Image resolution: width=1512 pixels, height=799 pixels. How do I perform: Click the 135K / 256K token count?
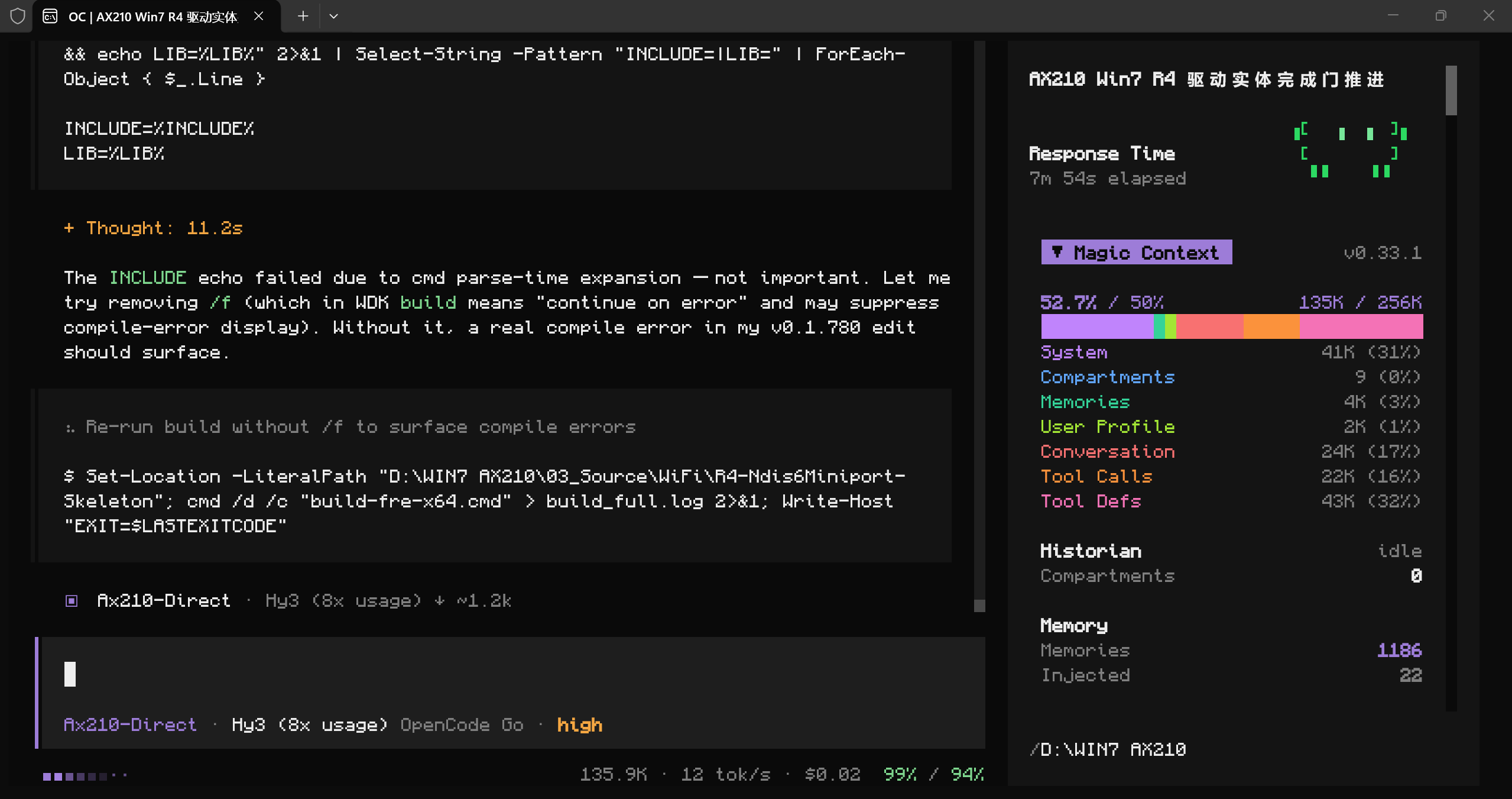pyautogui.click(x=1360, y=302)
